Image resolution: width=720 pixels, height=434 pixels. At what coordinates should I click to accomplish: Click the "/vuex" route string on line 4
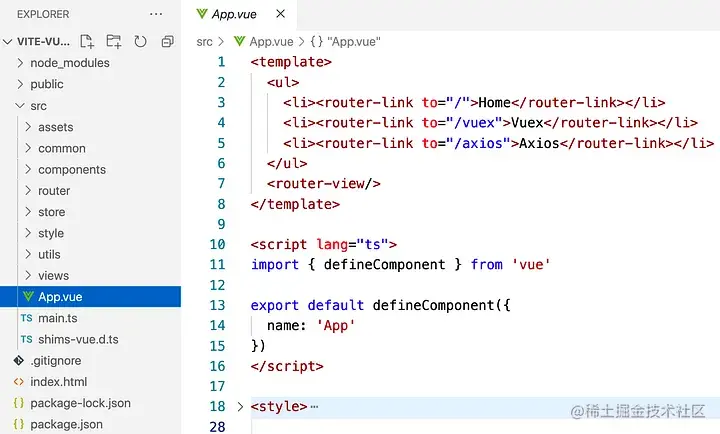474,123
